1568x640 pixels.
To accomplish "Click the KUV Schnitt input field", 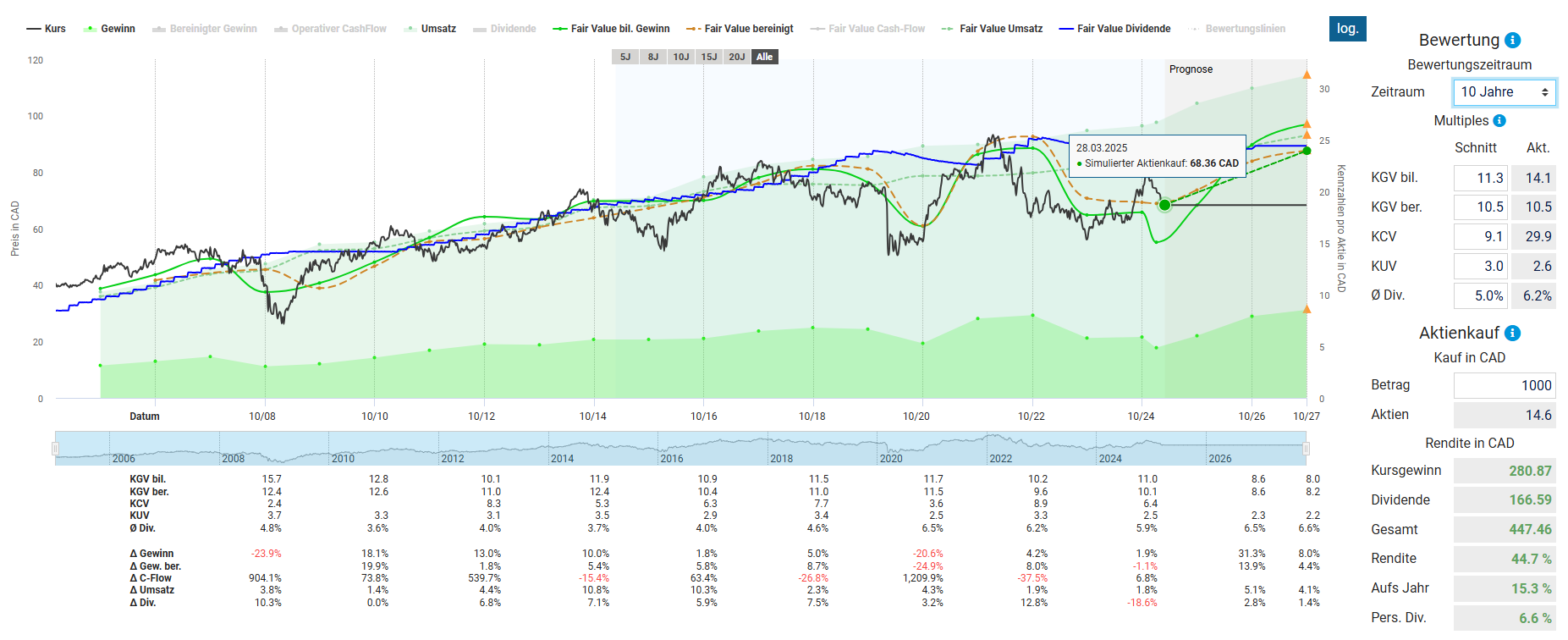I will click(1480, 266).
